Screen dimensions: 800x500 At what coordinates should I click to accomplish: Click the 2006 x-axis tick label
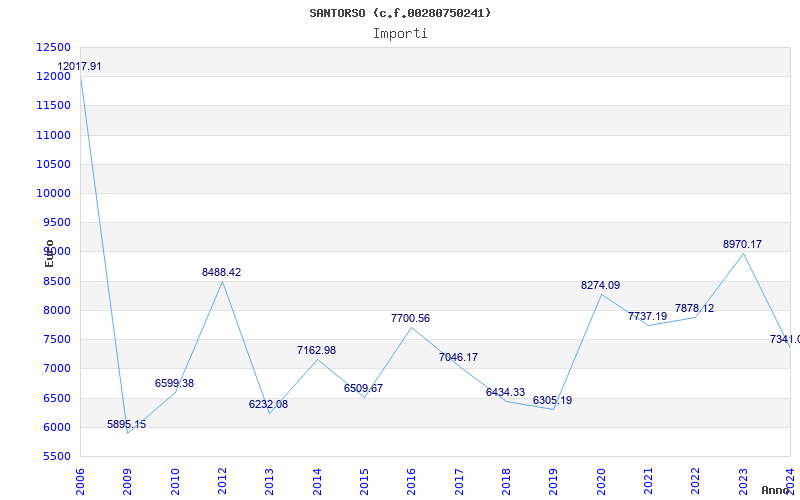[x=80, y=482]
